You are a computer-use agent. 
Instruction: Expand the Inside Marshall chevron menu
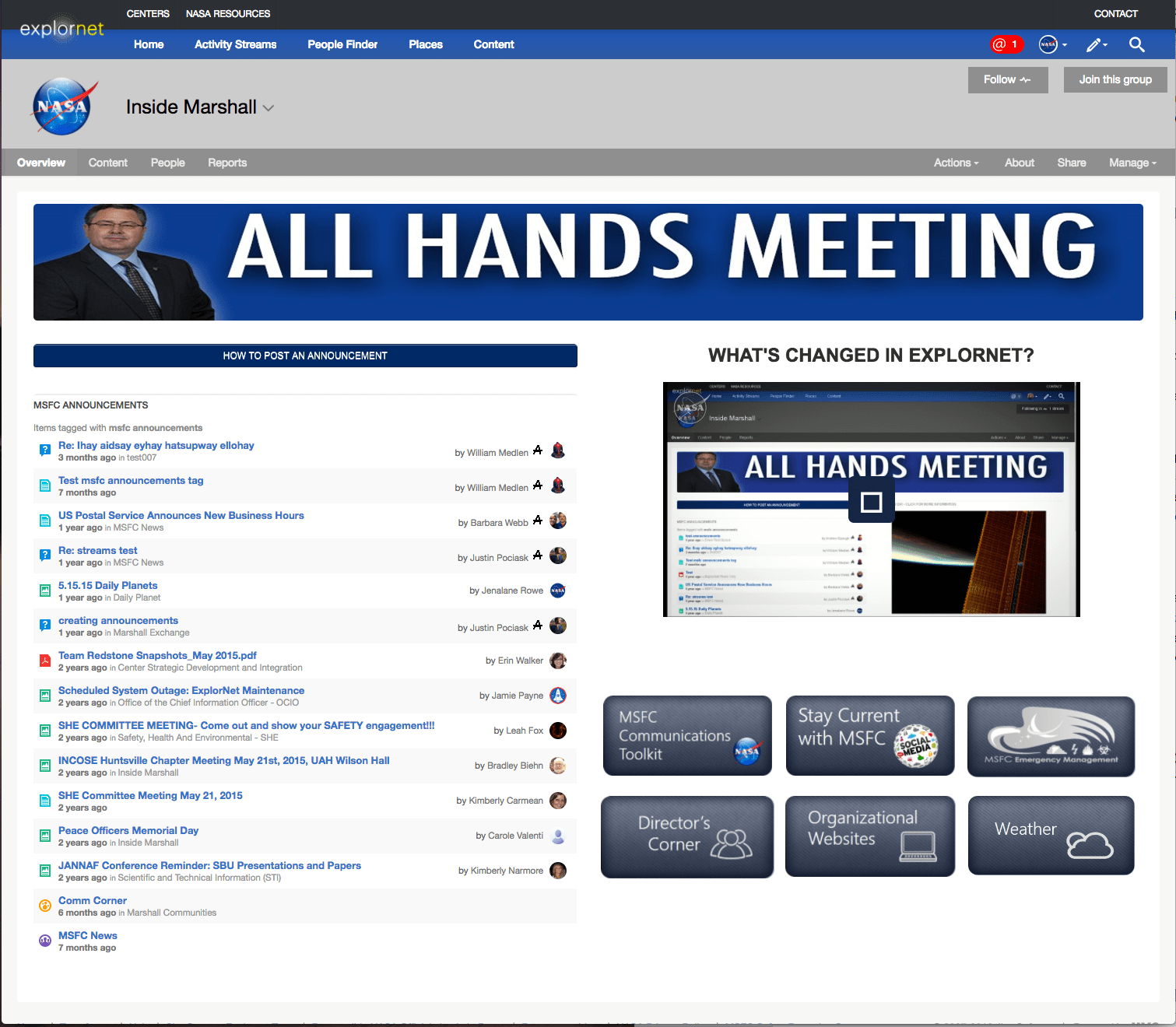pyautogui.click(x=269, y=108)
